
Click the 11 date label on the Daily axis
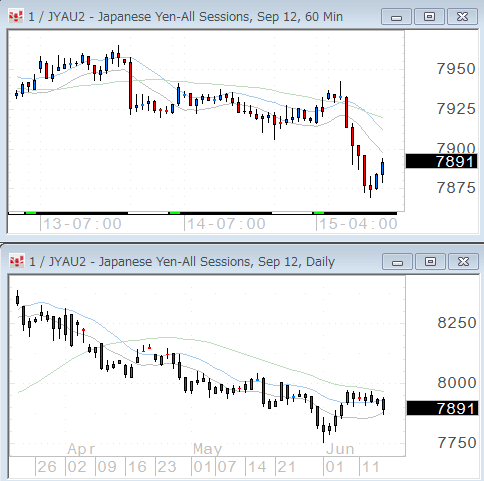[x=371, y=467]
